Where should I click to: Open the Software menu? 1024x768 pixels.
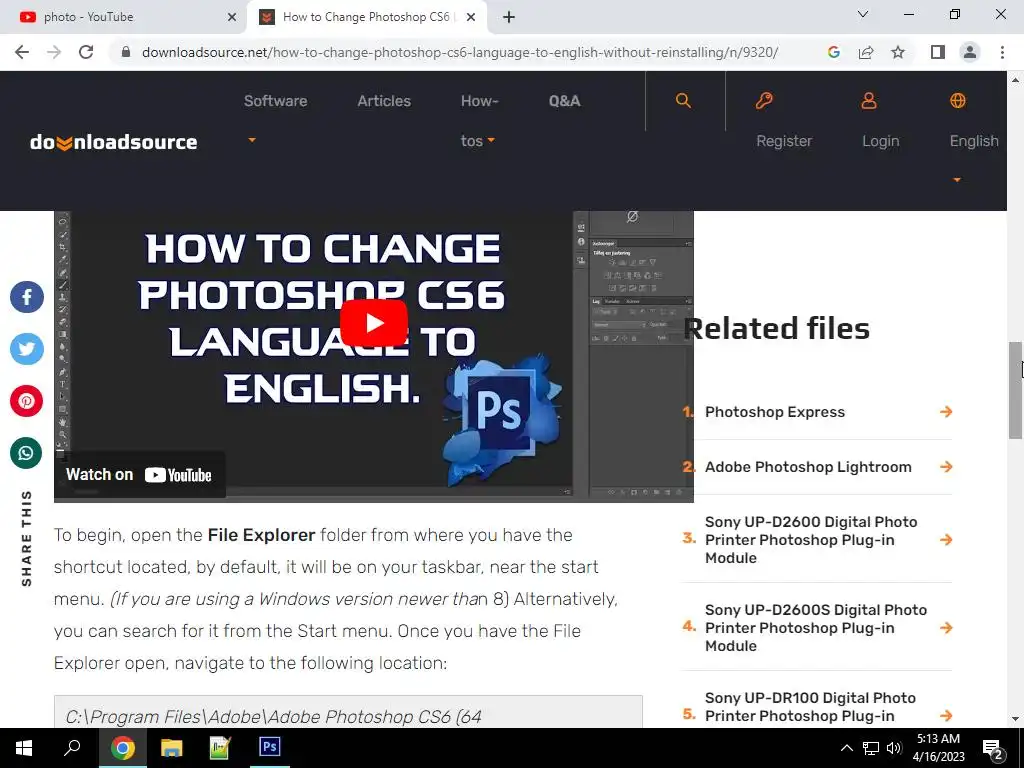(x=276, y=101)
